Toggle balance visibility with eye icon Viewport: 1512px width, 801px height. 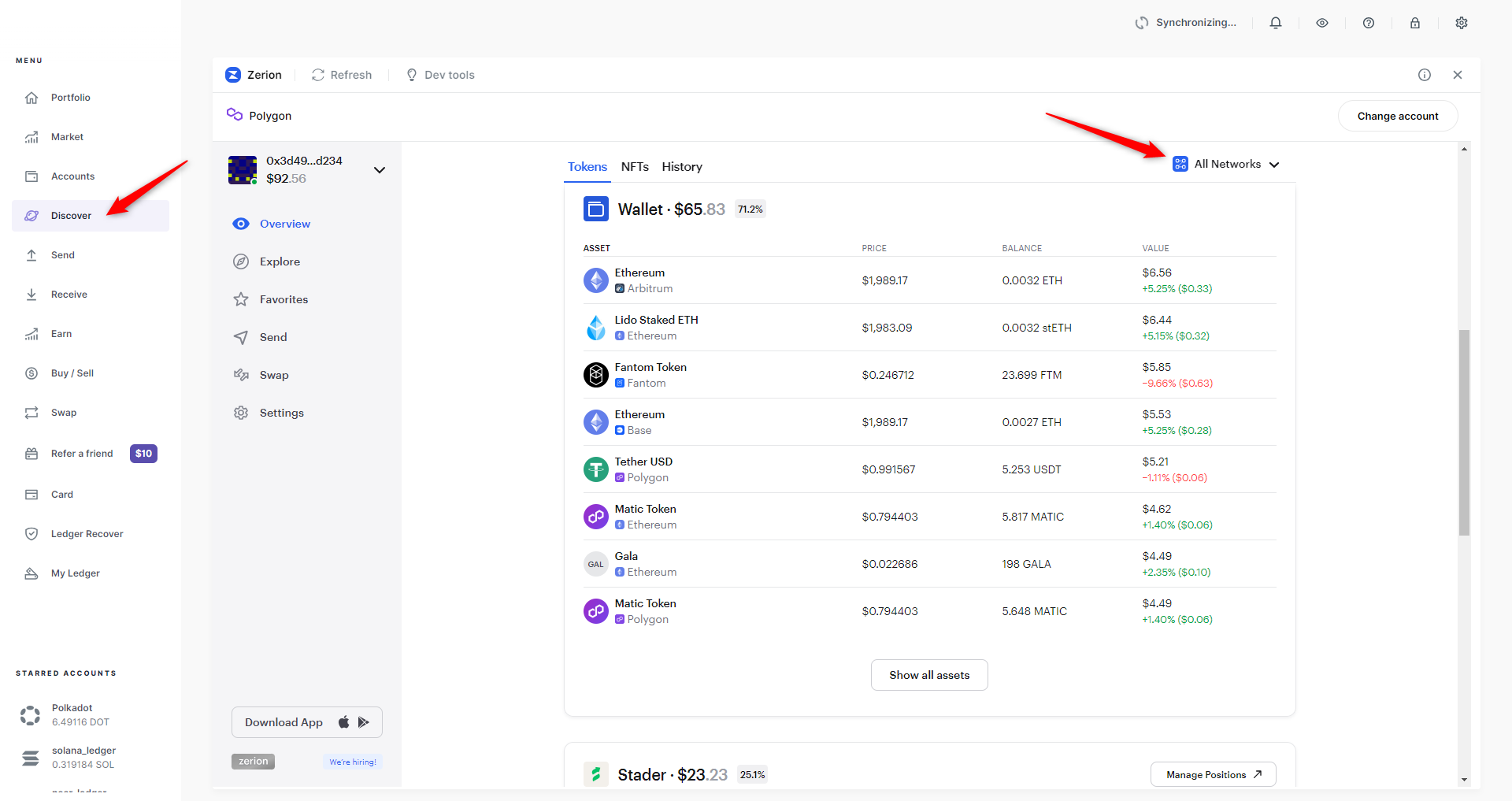point(1322,23)
